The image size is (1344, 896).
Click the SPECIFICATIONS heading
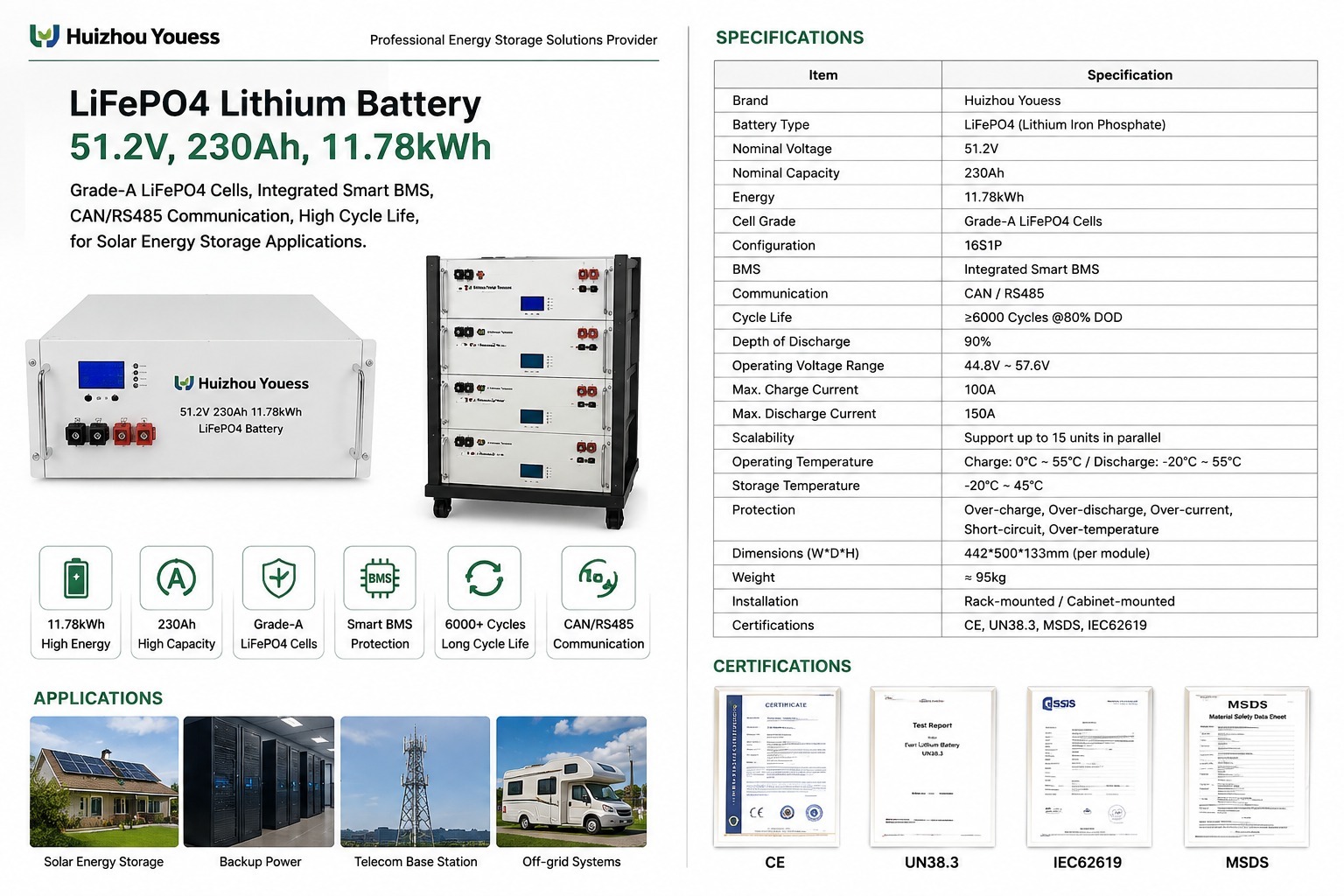(x=789, y=38)
